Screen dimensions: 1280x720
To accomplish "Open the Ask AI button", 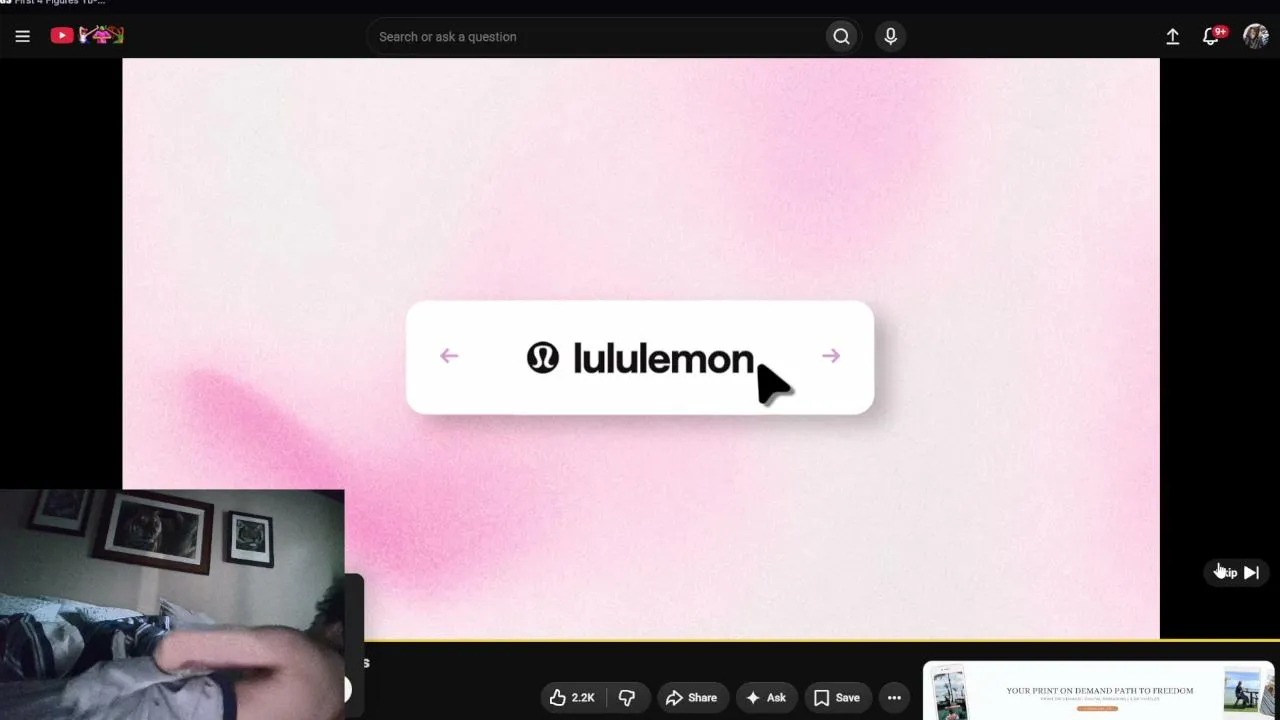I will point(766,698).
